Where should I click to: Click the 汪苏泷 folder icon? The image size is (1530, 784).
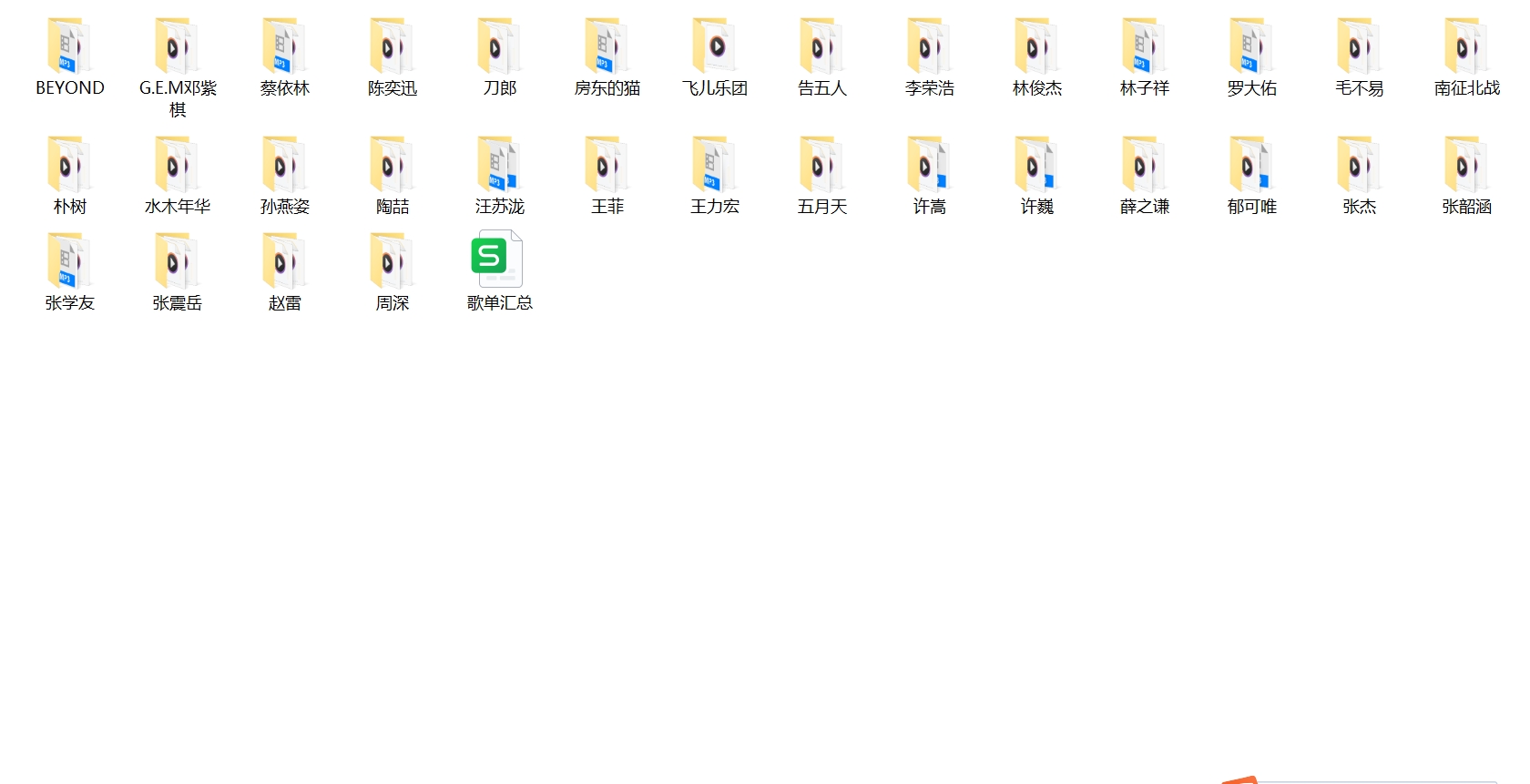pyautogui.click(x=500, y=165)
